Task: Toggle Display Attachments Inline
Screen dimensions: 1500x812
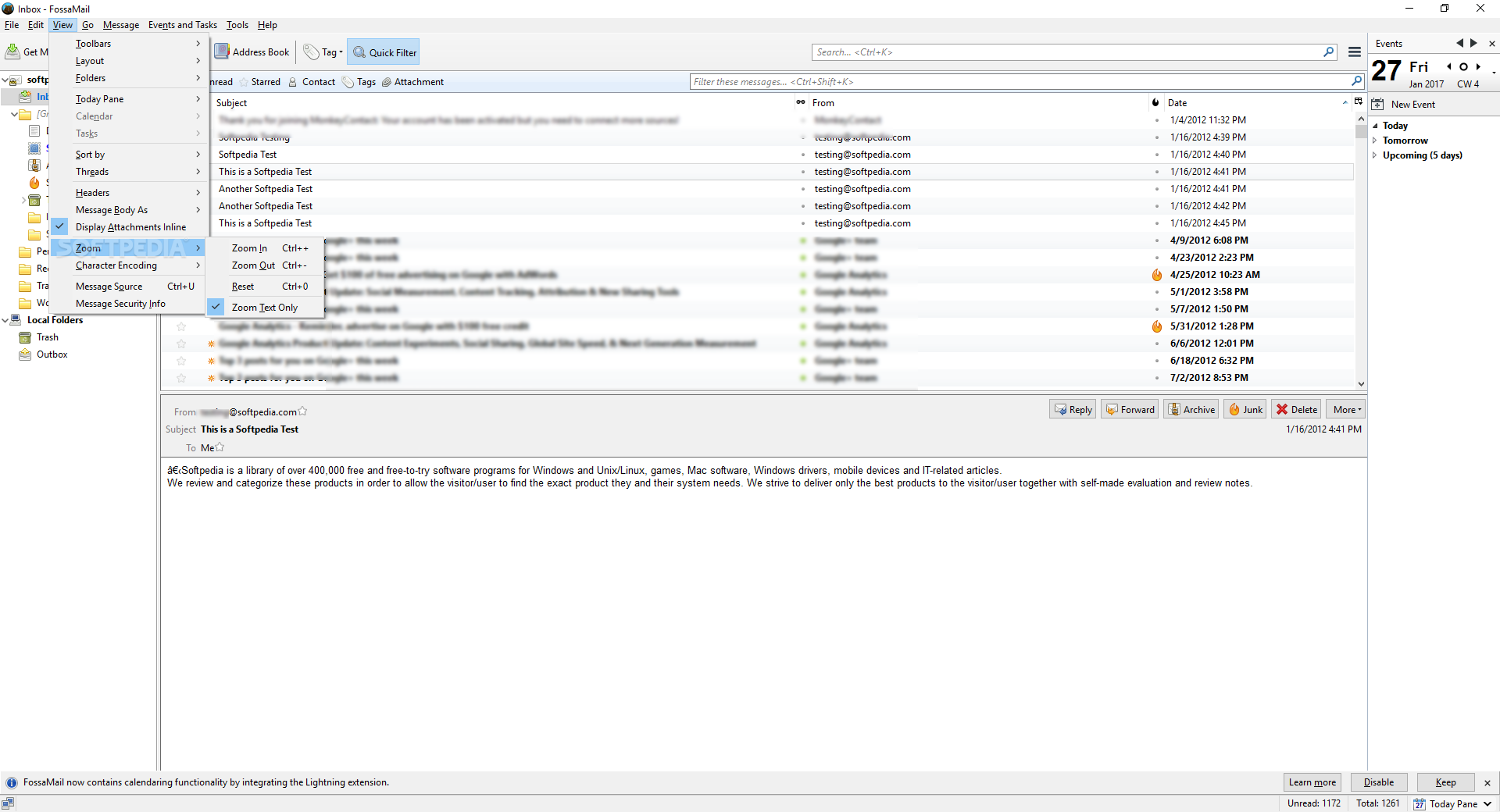Action: (129, 227)
